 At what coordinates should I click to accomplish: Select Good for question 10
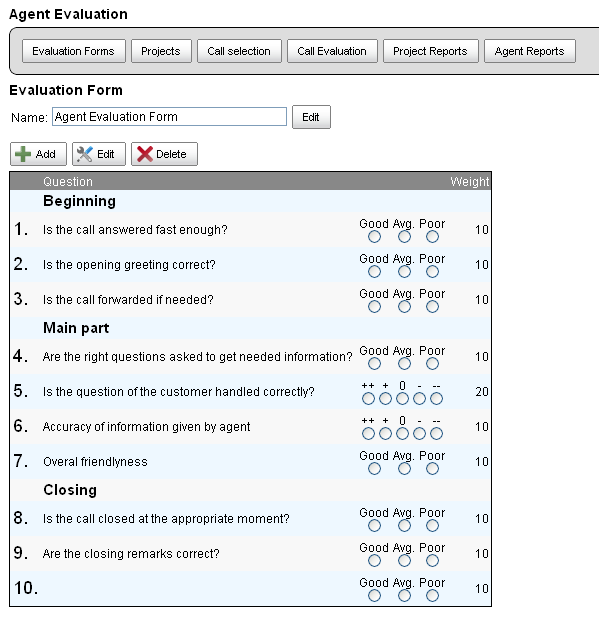374,596
